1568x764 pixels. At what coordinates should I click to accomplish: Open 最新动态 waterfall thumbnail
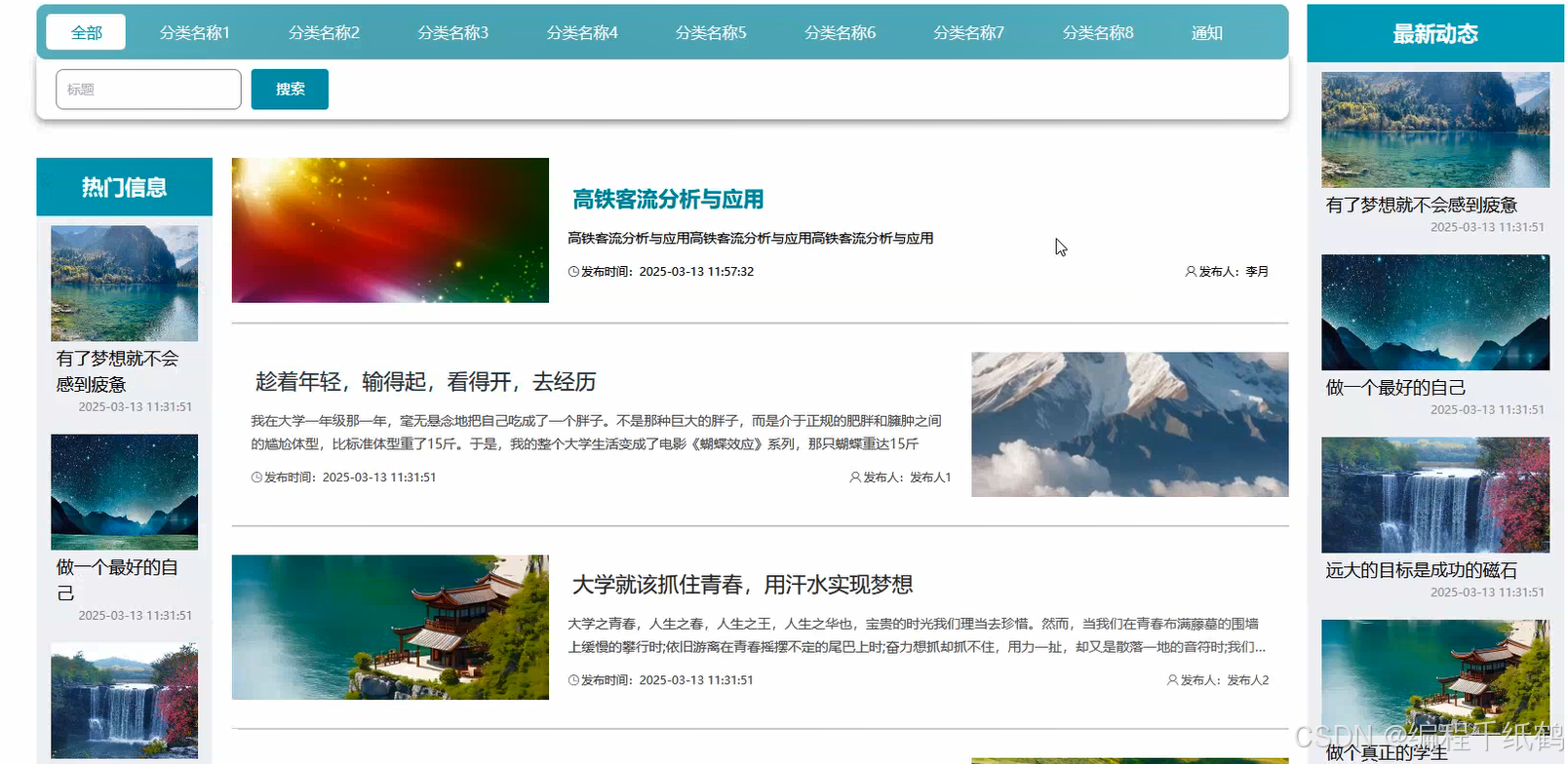coord(1435,495)
